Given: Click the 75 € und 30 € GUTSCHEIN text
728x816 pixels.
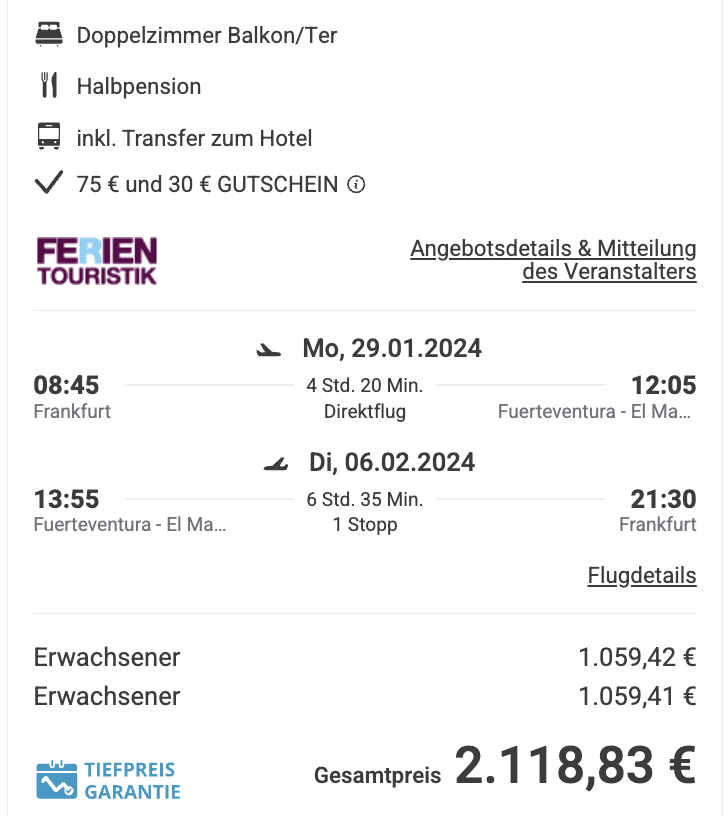Looking at the screenshot, I should click(207, 184).
